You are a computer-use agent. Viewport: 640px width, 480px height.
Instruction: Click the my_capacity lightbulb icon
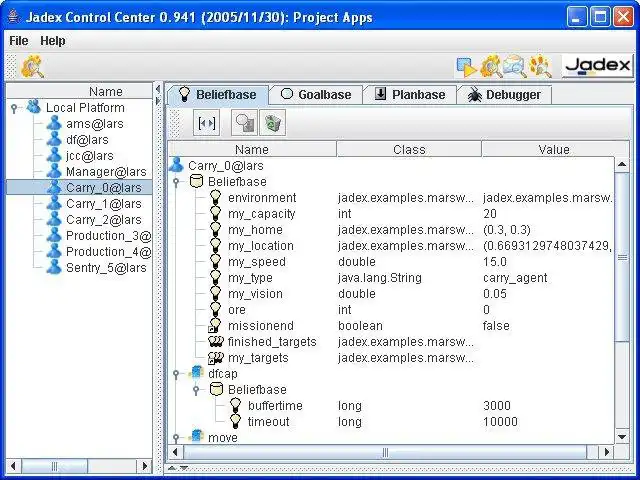[x=216, y=213]
